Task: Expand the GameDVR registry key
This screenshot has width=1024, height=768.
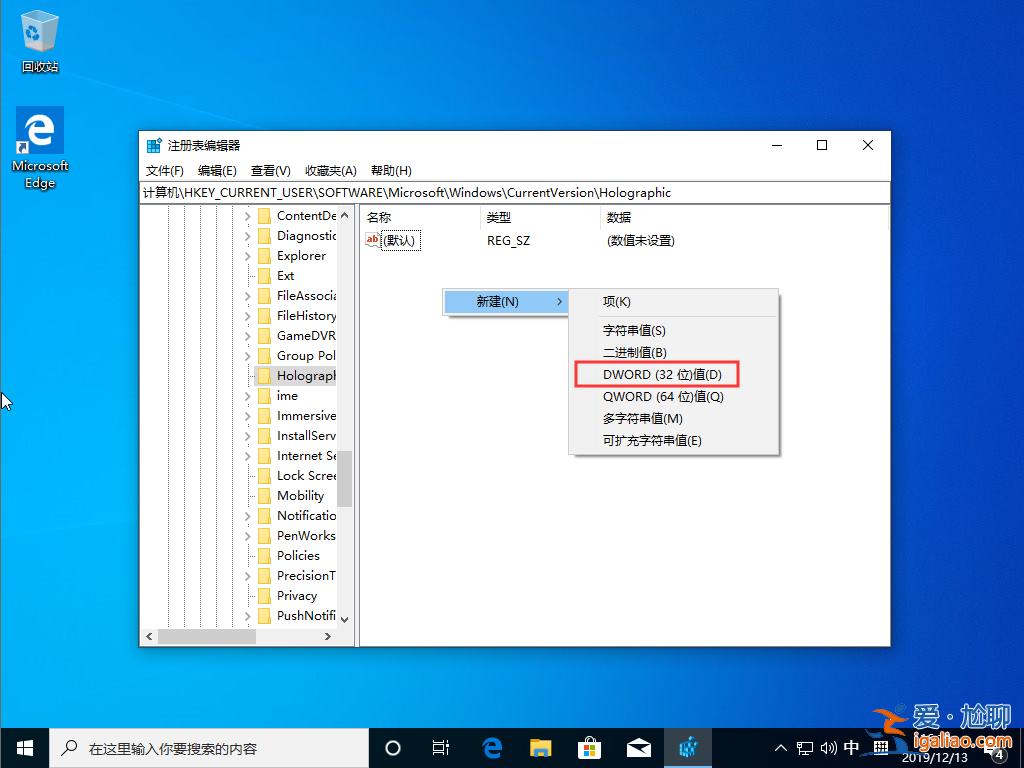Action: pyautogui.click(x=249, y=335)
